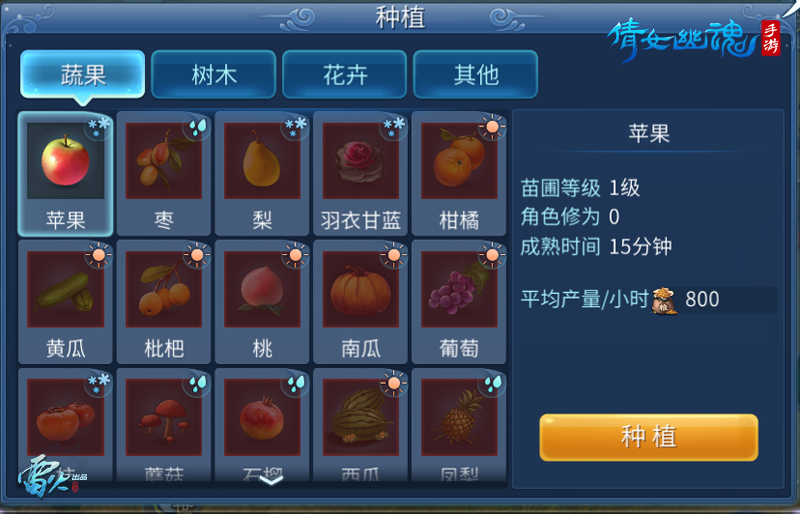The width and height of the screenshot is (800, 514).
Task: Open the 花卉 tab
Action: click(x=344, y=75)
